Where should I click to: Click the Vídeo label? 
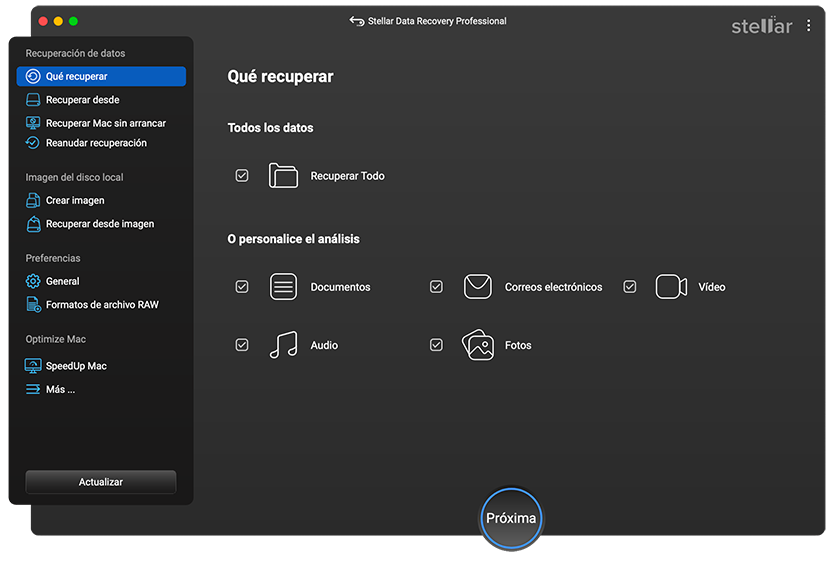[x=712, y=287]
